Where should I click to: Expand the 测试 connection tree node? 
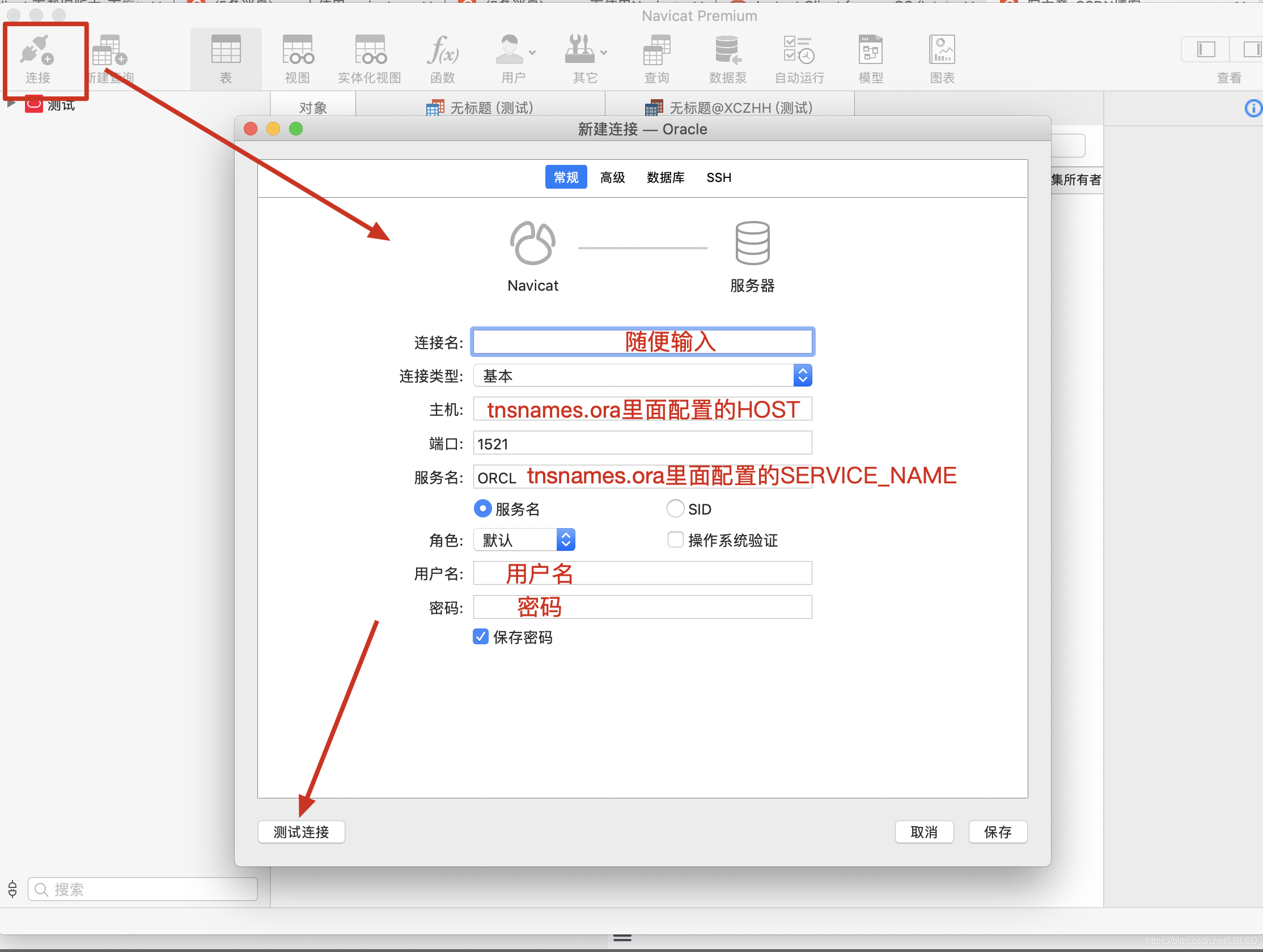click(x=11, y=104)
